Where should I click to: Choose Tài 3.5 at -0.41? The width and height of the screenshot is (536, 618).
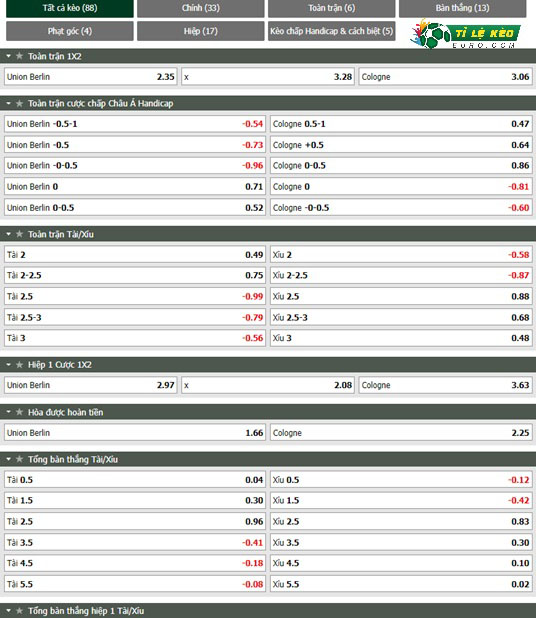[135, 543]
